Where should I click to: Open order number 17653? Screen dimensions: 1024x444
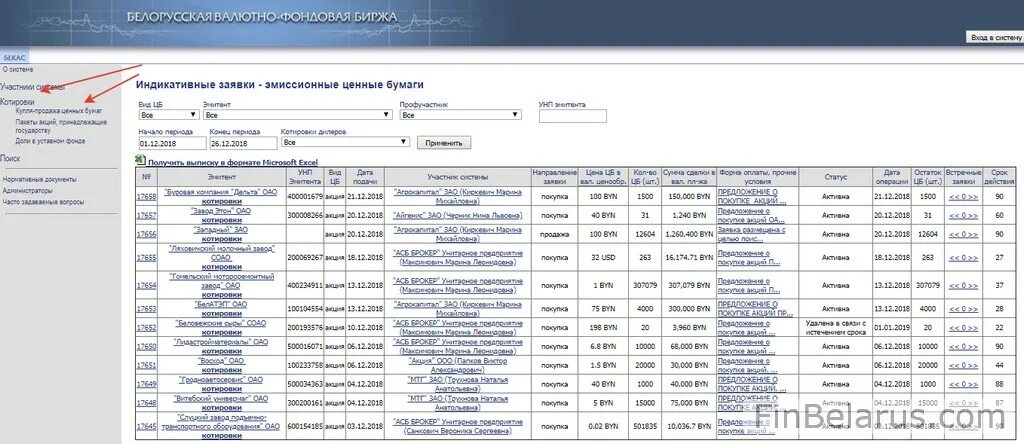pyautogui.click(x=146, y=309)
